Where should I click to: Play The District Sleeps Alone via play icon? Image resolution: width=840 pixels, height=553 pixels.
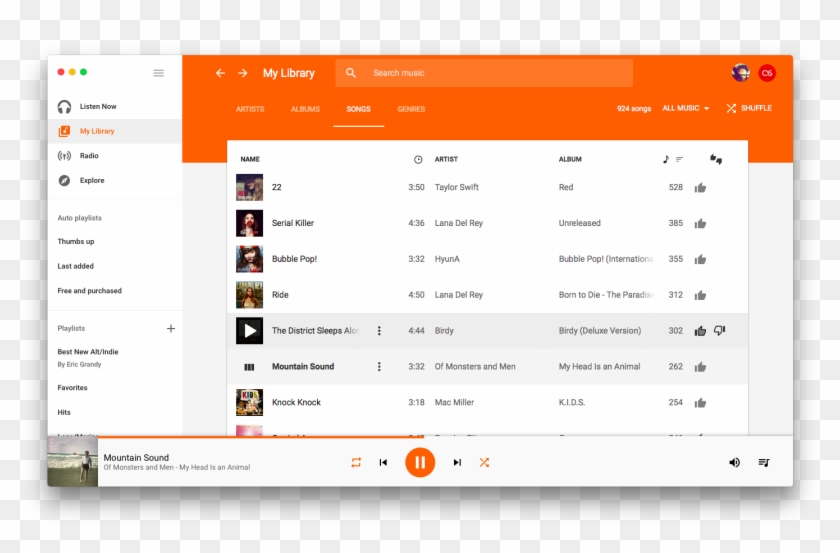pyautogui.click(x=250, y=331)
